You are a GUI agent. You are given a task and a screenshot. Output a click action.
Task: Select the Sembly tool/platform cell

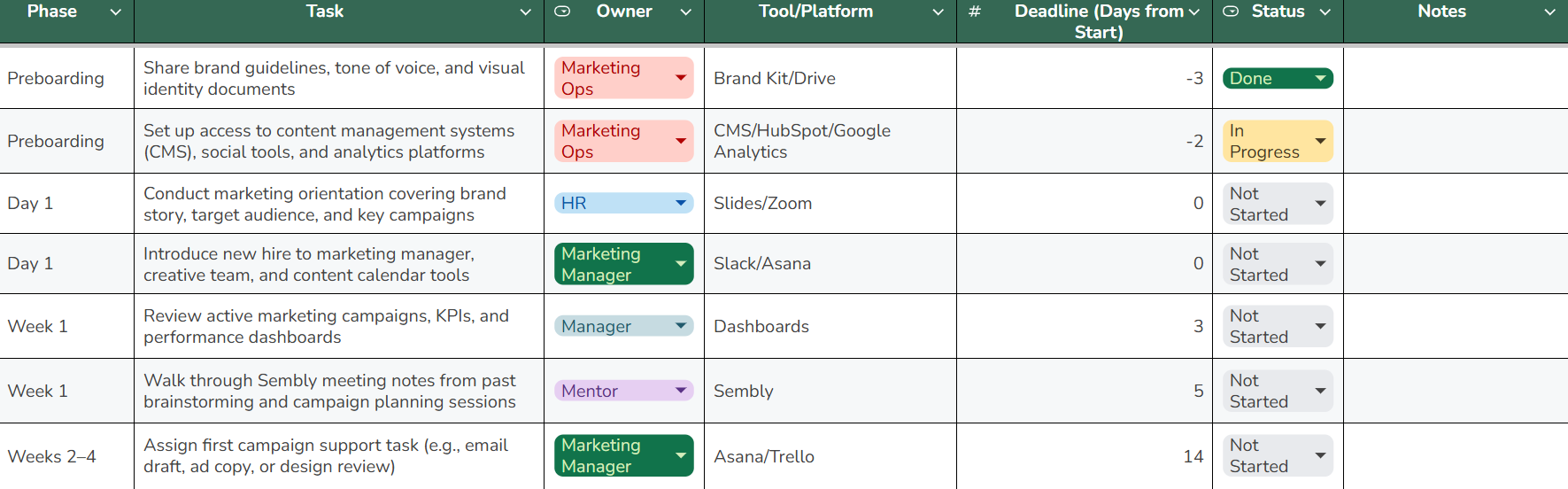(830, 391)
